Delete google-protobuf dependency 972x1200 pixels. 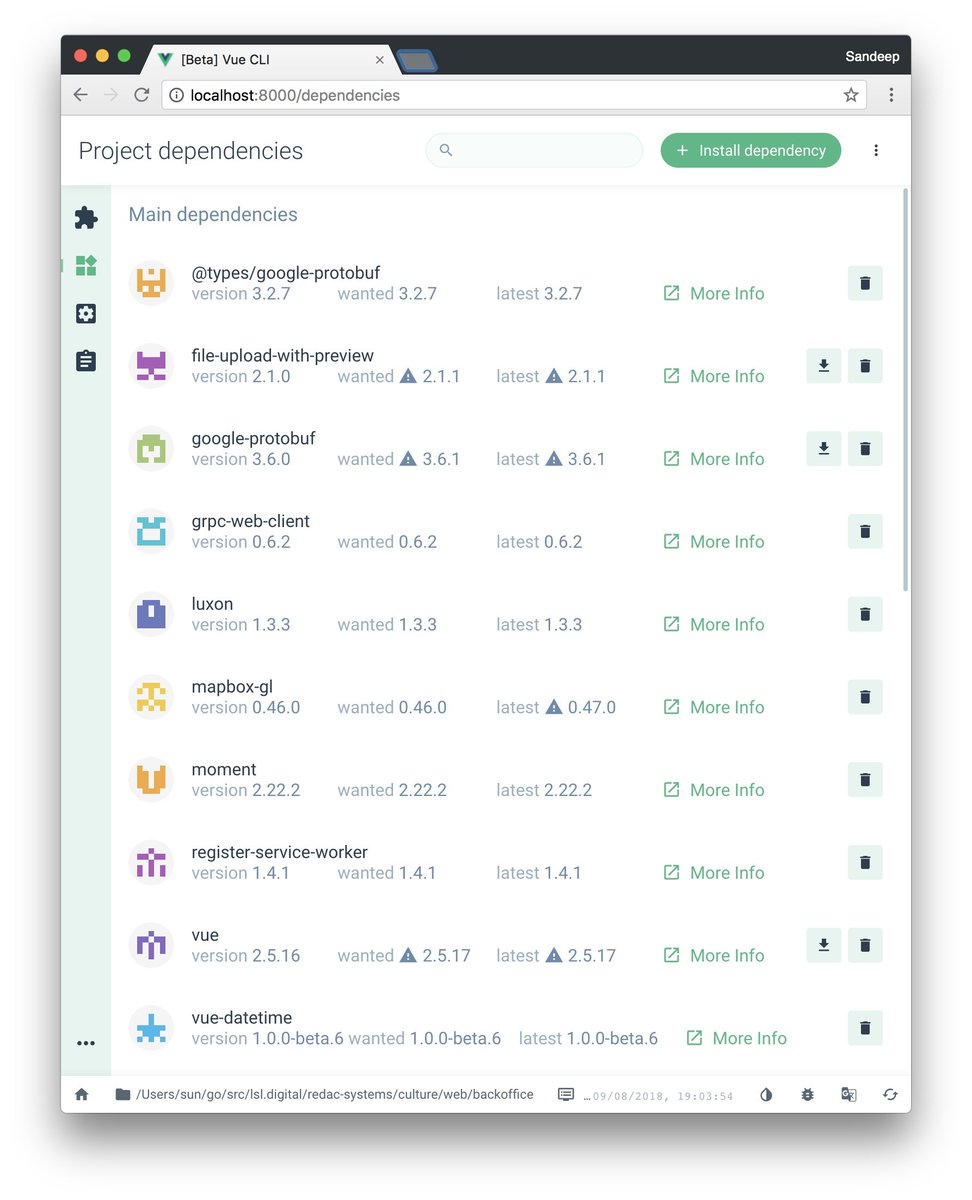865,449
